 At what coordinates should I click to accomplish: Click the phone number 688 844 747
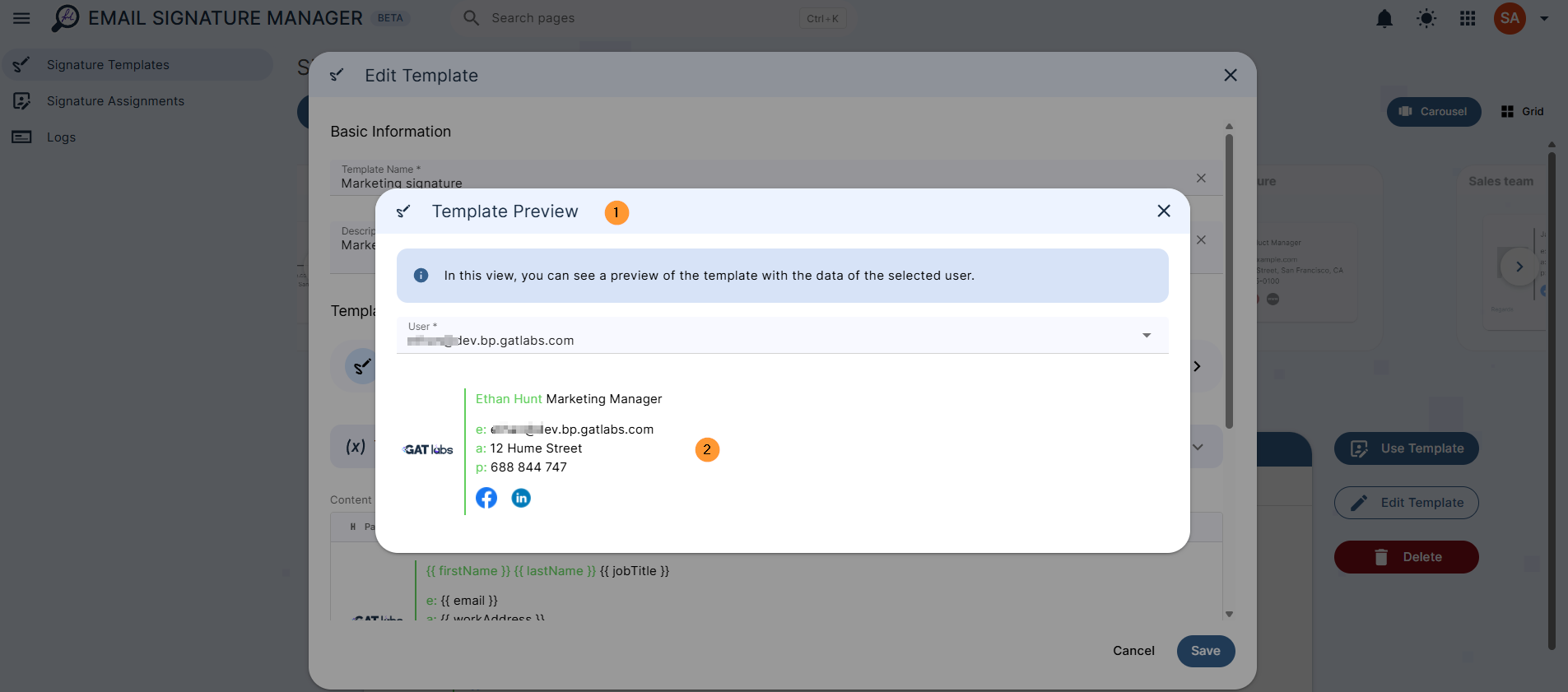pos(528,467)
